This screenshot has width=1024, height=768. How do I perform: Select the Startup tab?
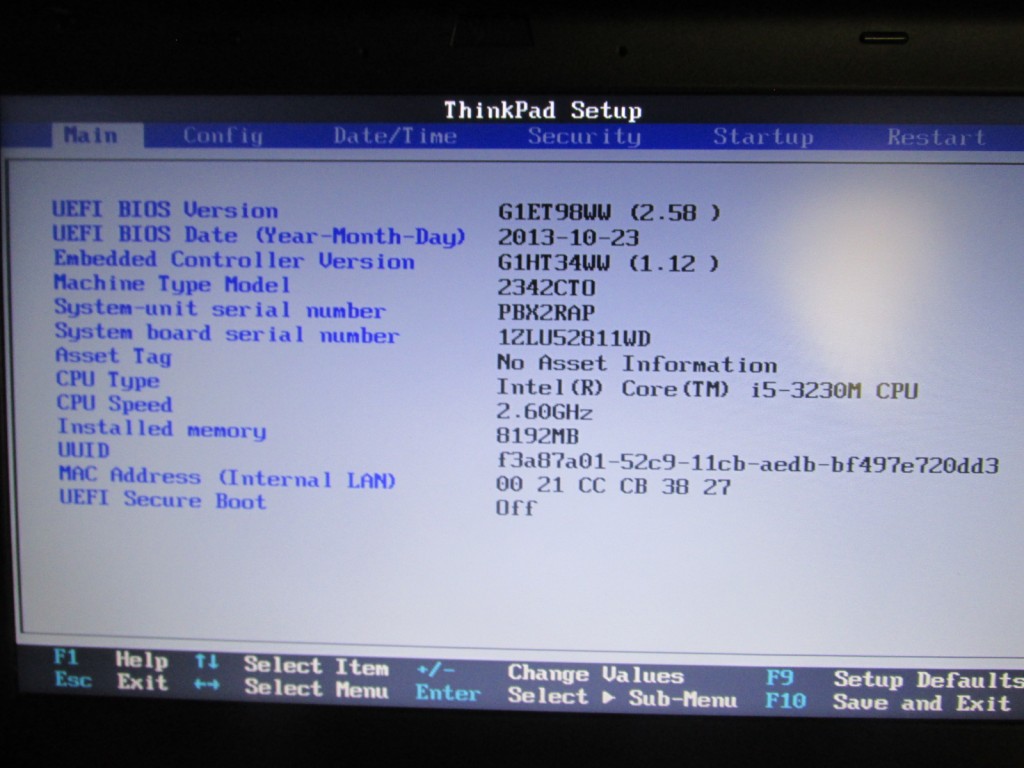click(x=762, y=137)
